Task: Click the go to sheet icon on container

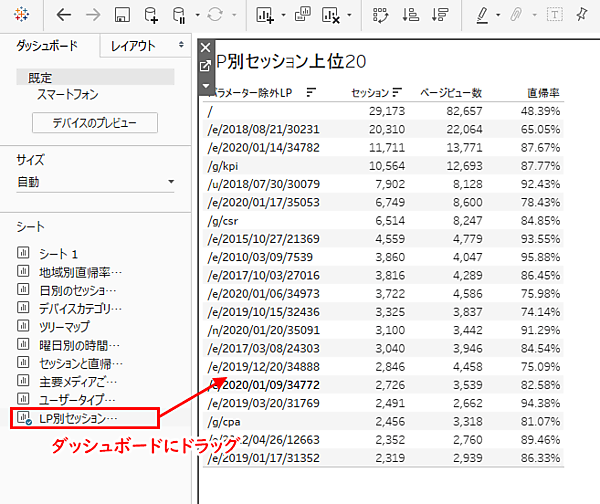Action: coord(206,66)
